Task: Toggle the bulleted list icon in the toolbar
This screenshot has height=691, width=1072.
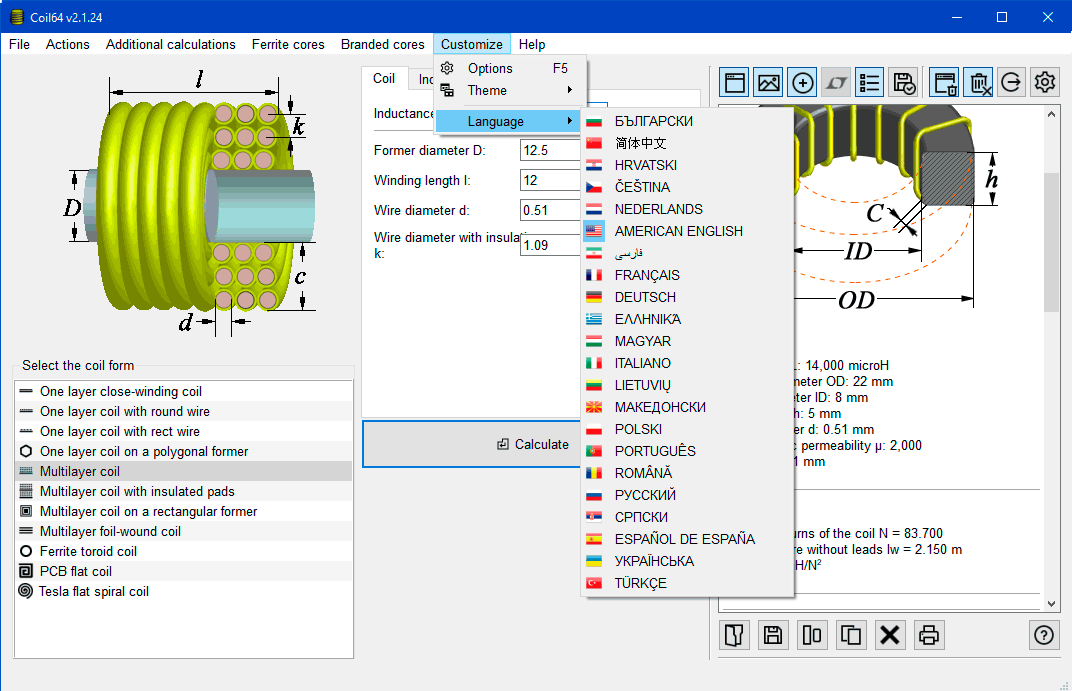Action: [870, 83]
